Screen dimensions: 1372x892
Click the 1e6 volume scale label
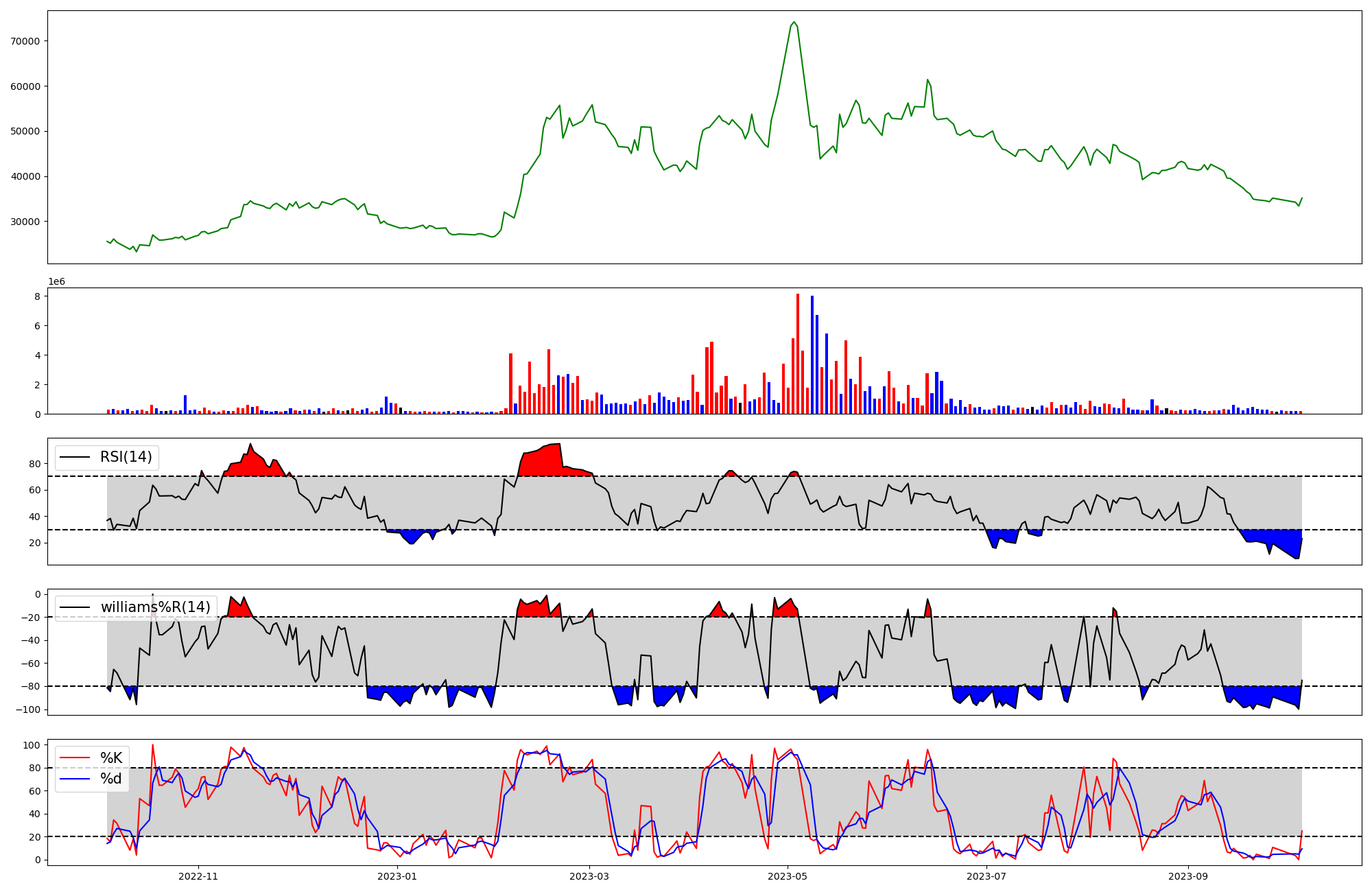pyautogui.click(x=56, y=282)
